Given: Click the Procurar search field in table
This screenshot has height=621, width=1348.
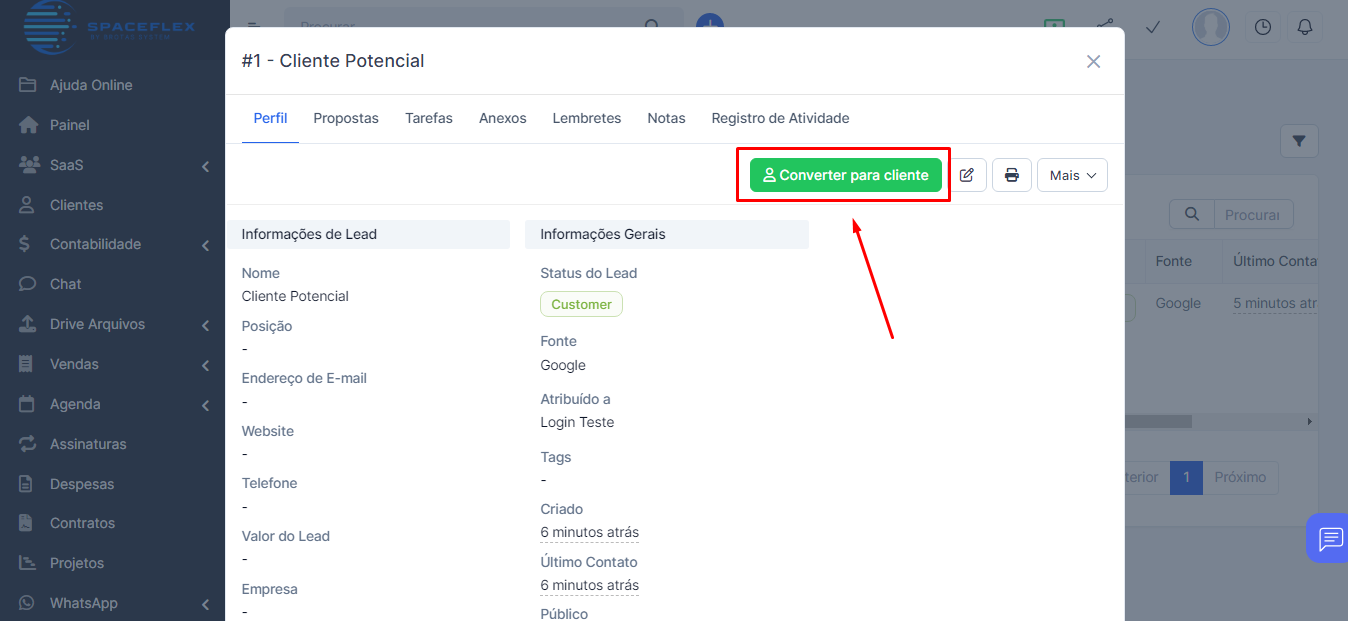Looking at the screenshot, I should pos(1252,214).
